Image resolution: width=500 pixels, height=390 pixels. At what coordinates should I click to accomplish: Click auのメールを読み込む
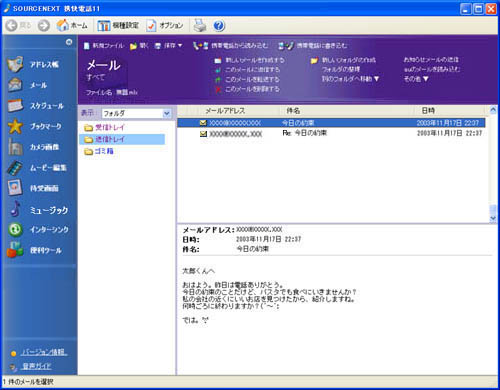pos(432,69)
